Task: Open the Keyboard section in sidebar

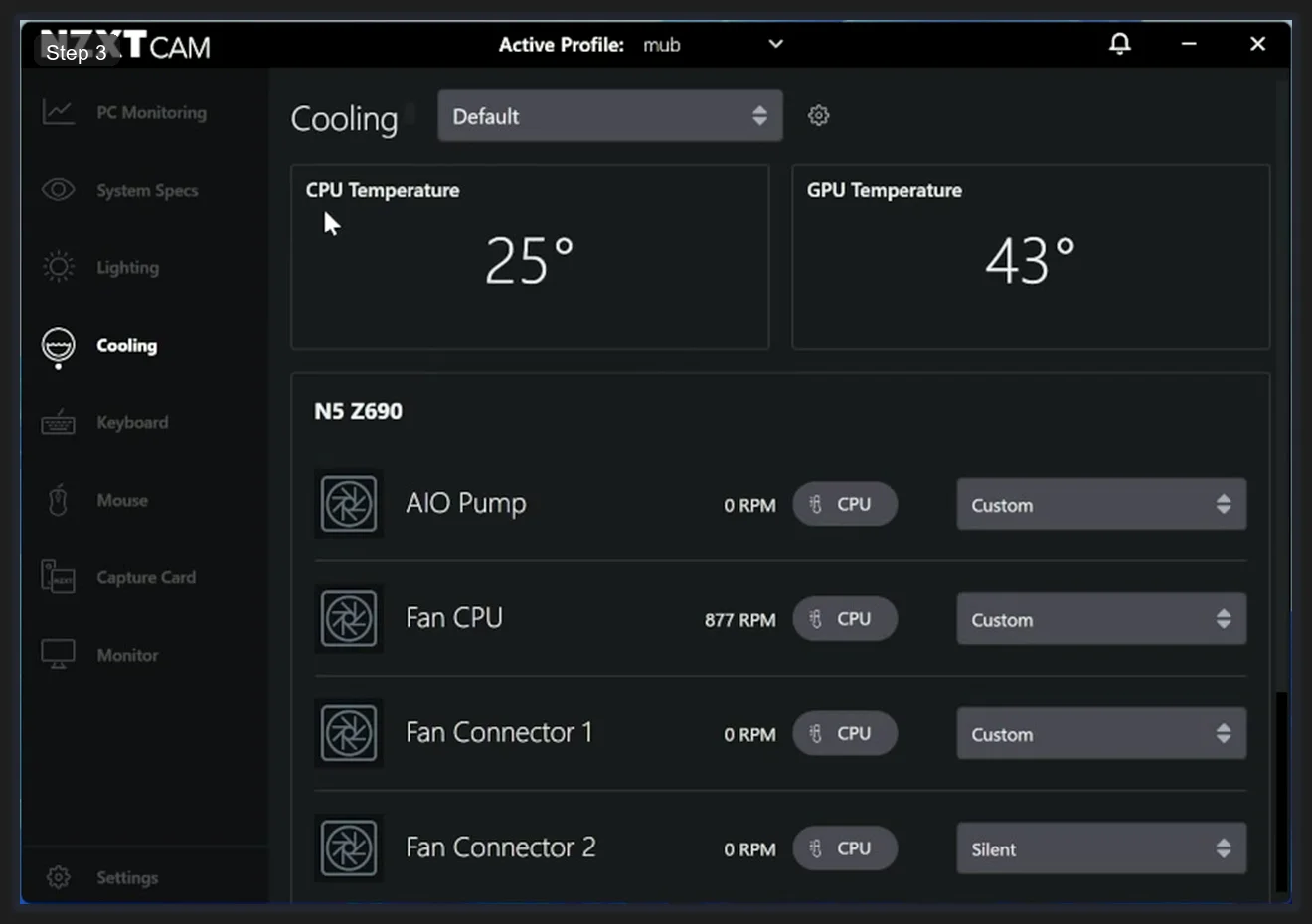Action: (x=131, y=422)
